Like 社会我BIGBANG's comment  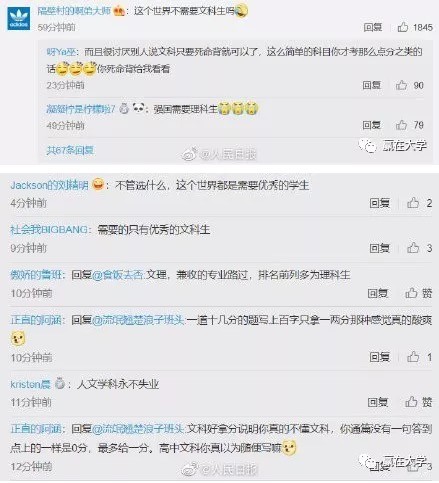(413, 248)
